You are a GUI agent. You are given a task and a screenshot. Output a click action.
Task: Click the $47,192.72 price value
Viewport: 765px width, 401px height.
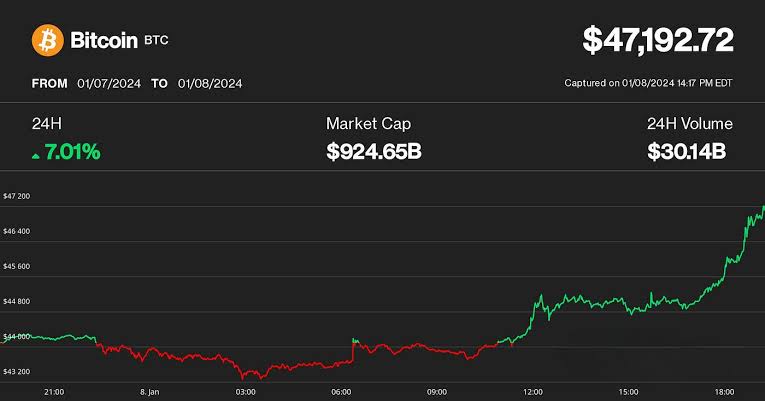coord(658,40)
